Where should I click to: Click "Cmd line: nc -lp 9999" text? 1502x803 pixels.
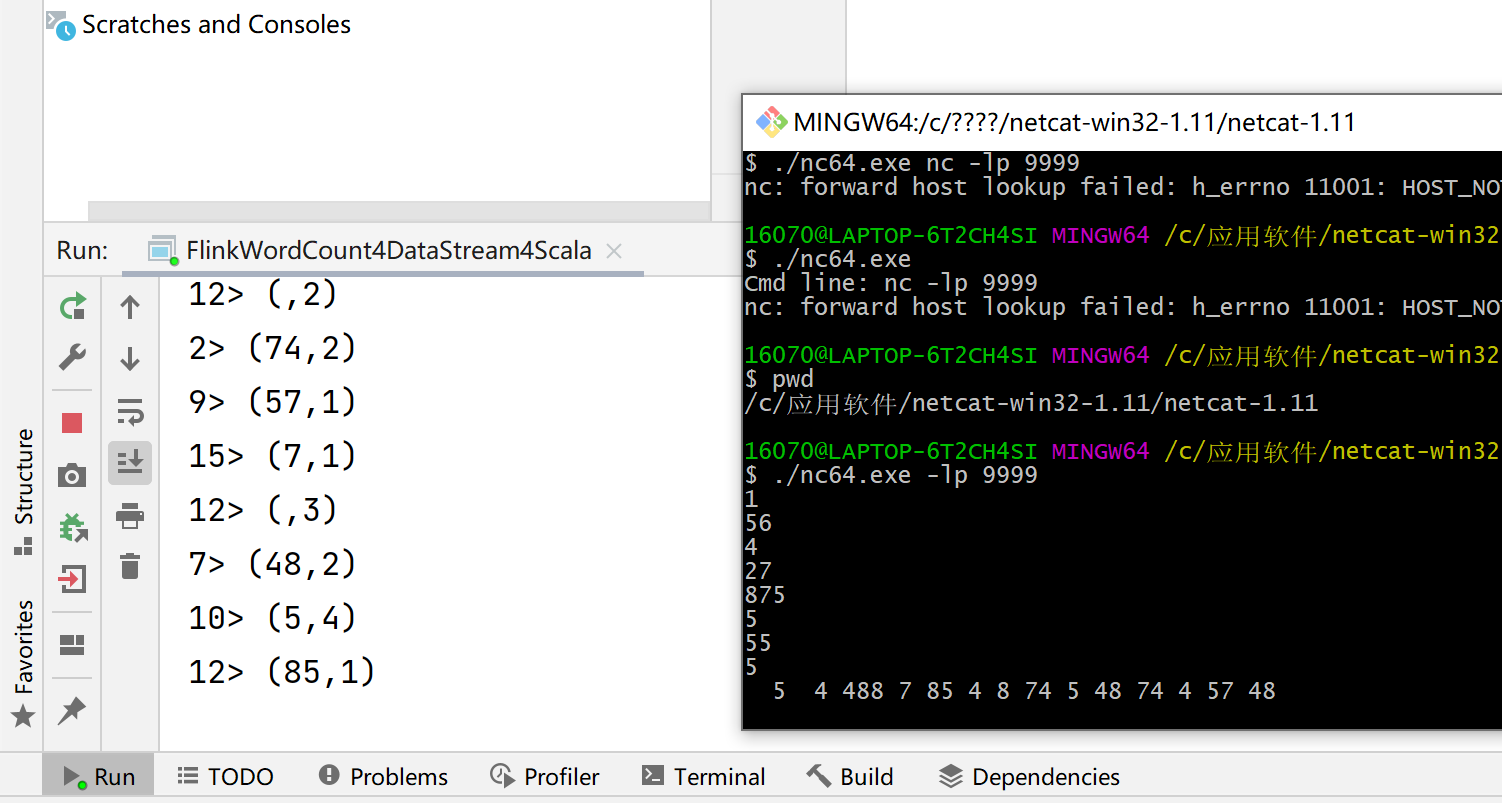[892, 283]
